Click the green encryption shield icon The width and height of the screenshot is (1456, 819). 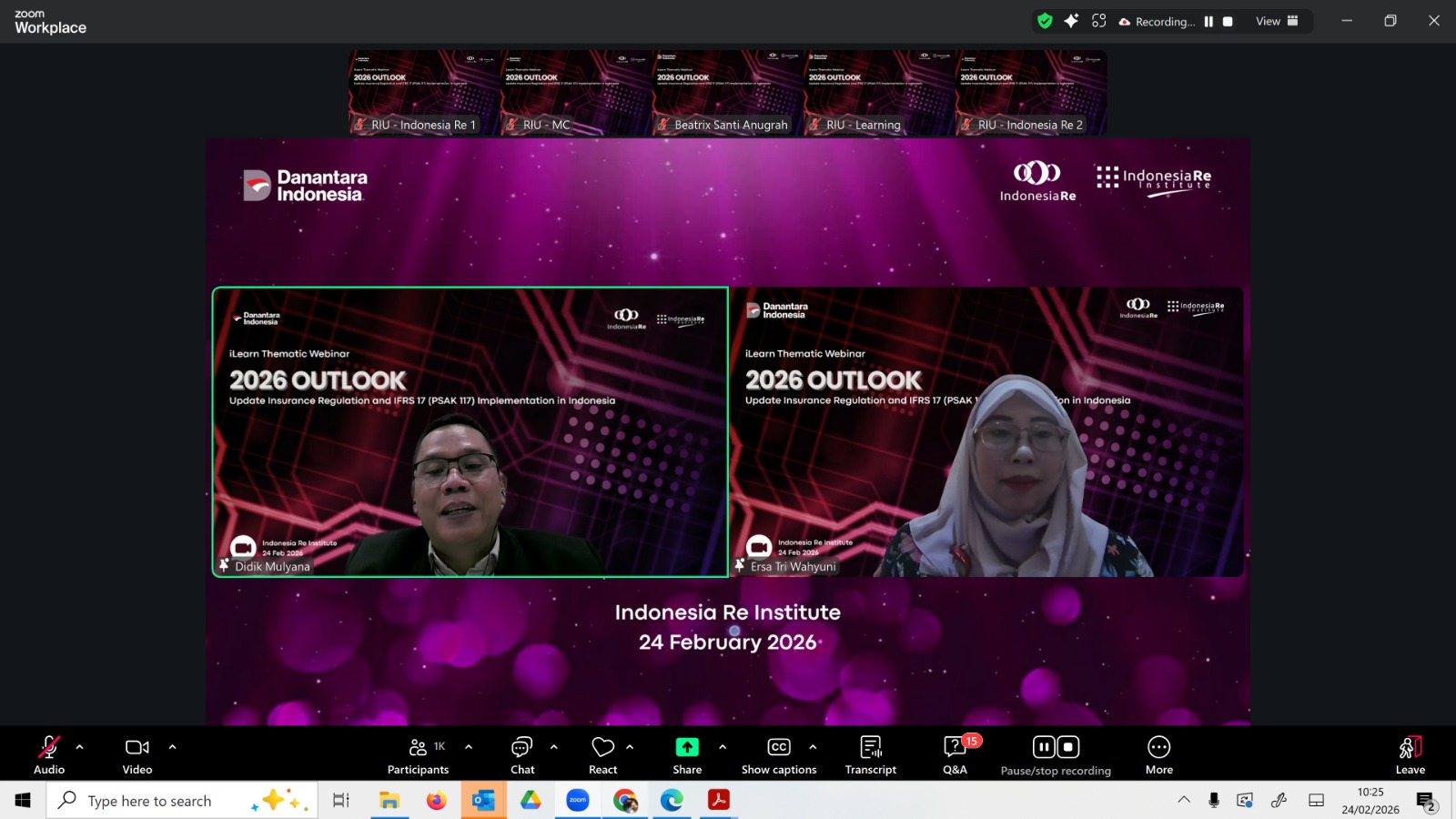tap(1045, 21)
